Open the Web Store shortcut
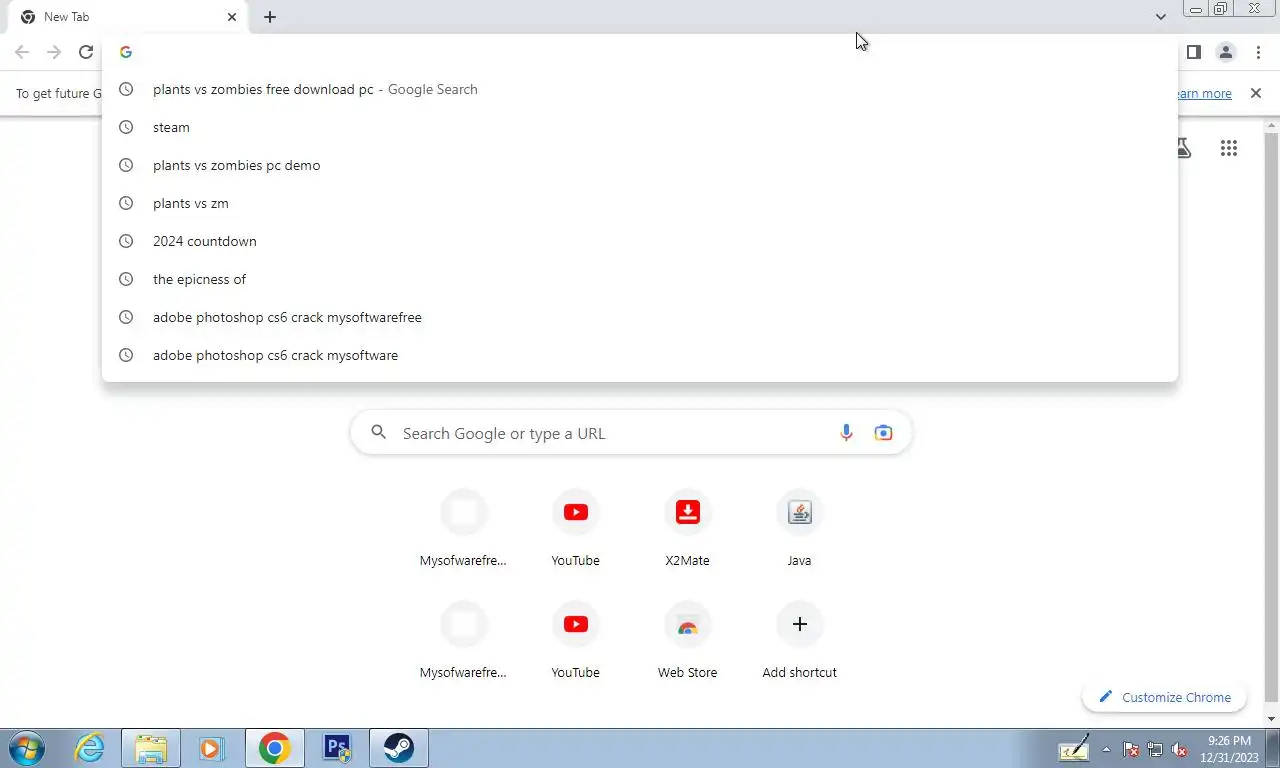 pos(687,642)
